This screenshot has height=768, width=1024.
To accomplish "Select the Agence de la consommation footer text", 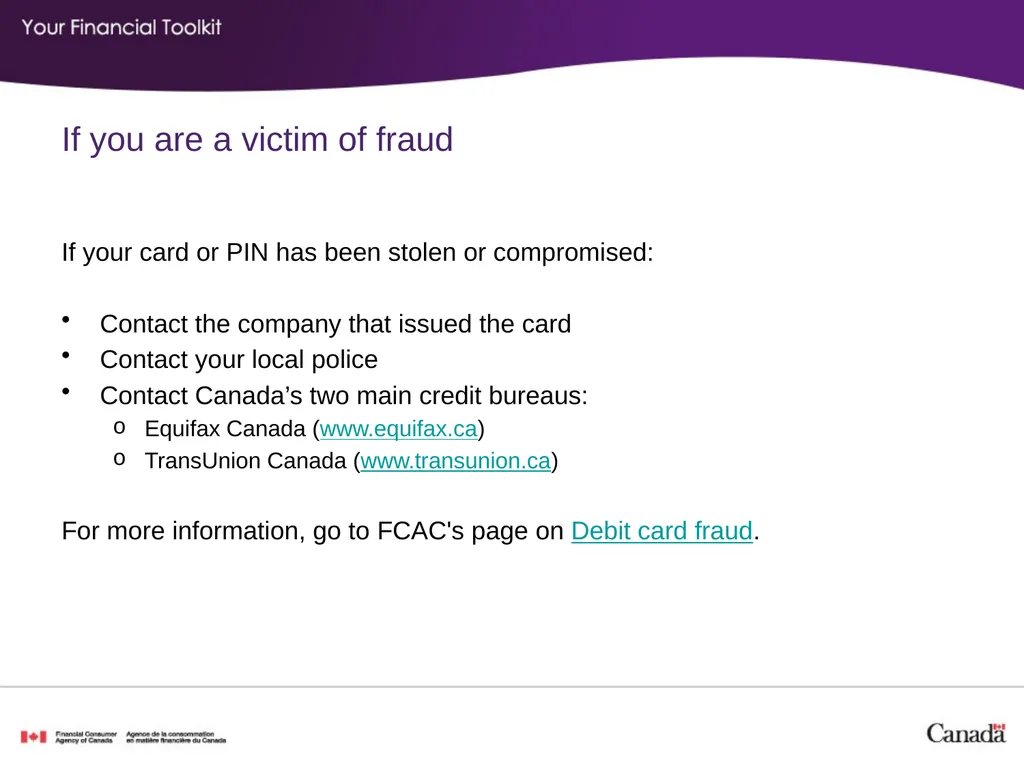I will pyautogui.click(x=176, y=737).
